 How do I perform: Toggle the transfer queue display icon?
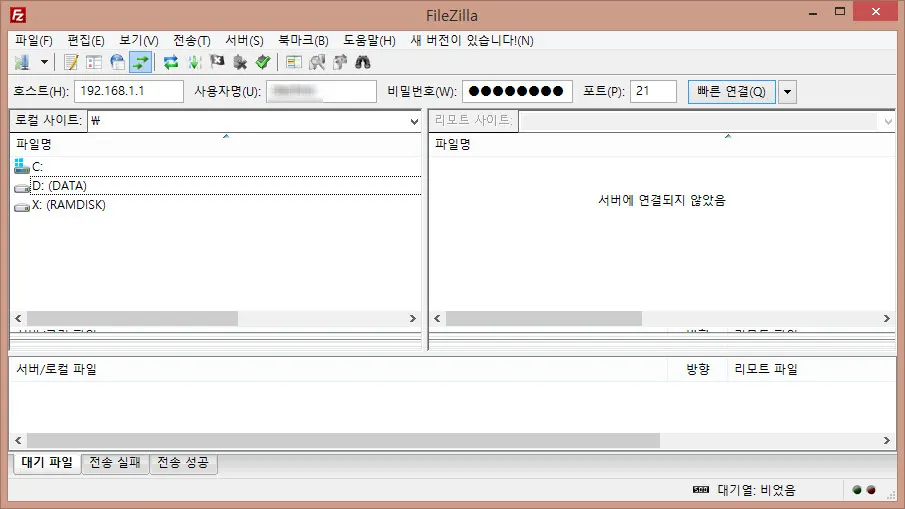click(x=140, y=62)
